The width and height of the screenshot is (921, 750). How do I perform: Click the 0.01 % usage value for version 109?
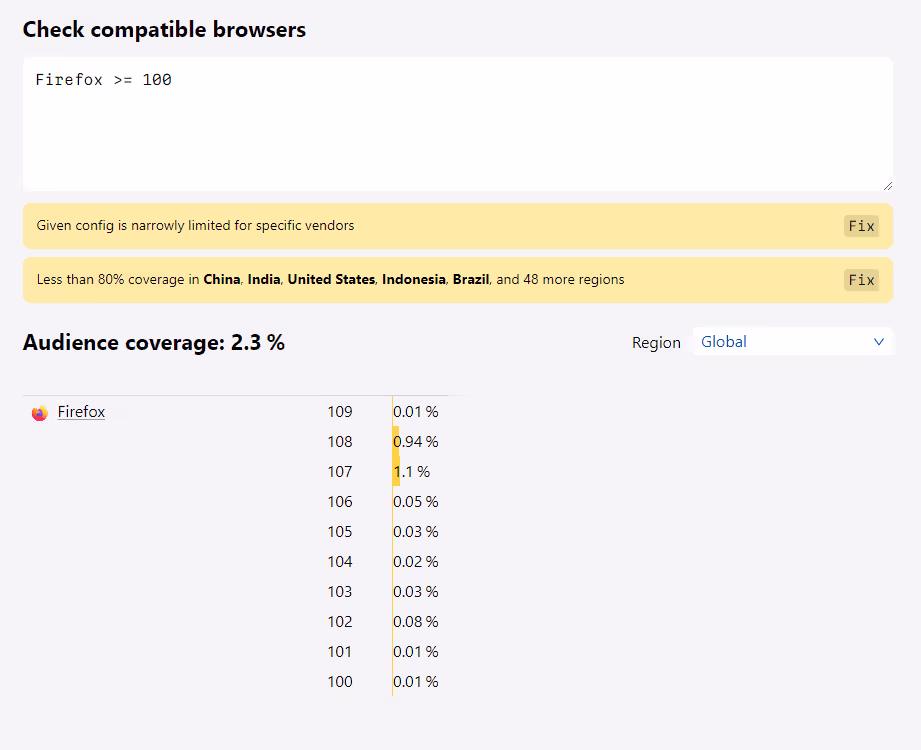coord(416,412)
